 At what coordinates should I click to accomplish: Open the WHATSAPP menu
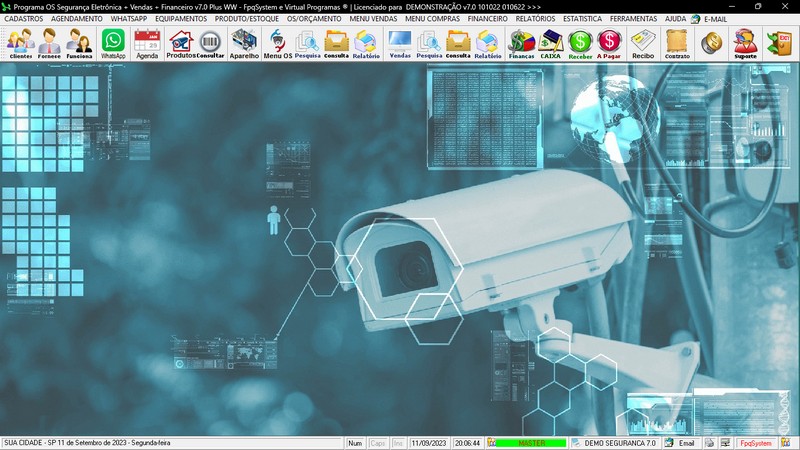pyautogui.click(x=129, y=19)
